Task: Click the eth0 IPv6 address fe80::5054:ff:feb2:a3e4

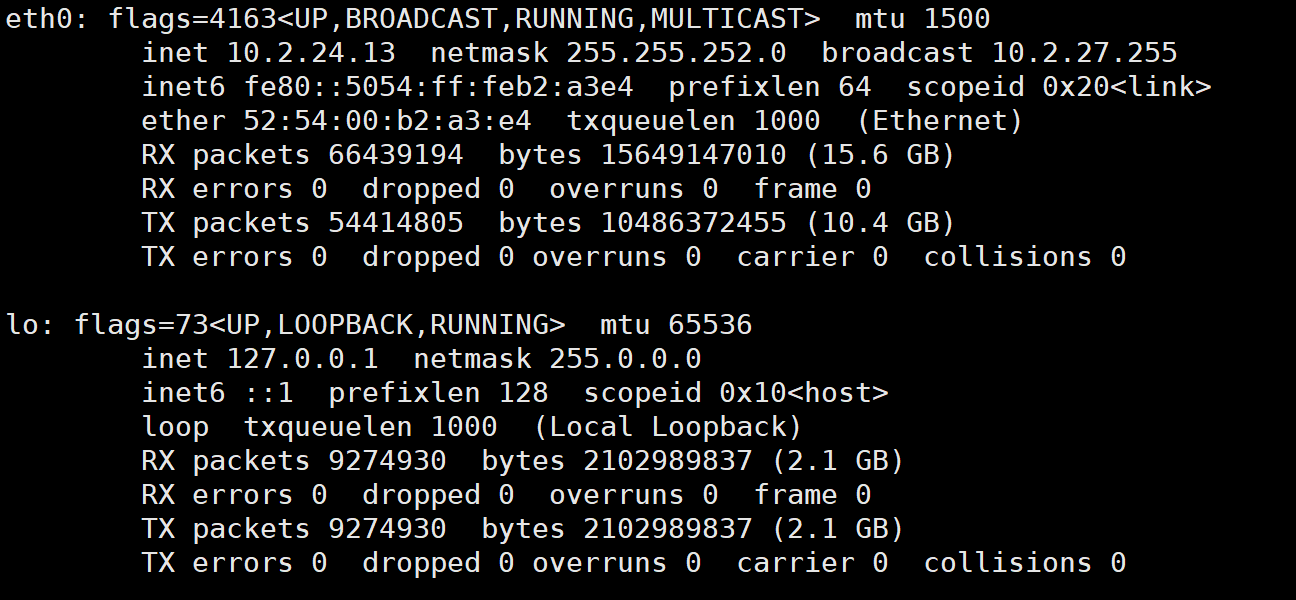Action: pyautogui.click(x=439, y=87)
